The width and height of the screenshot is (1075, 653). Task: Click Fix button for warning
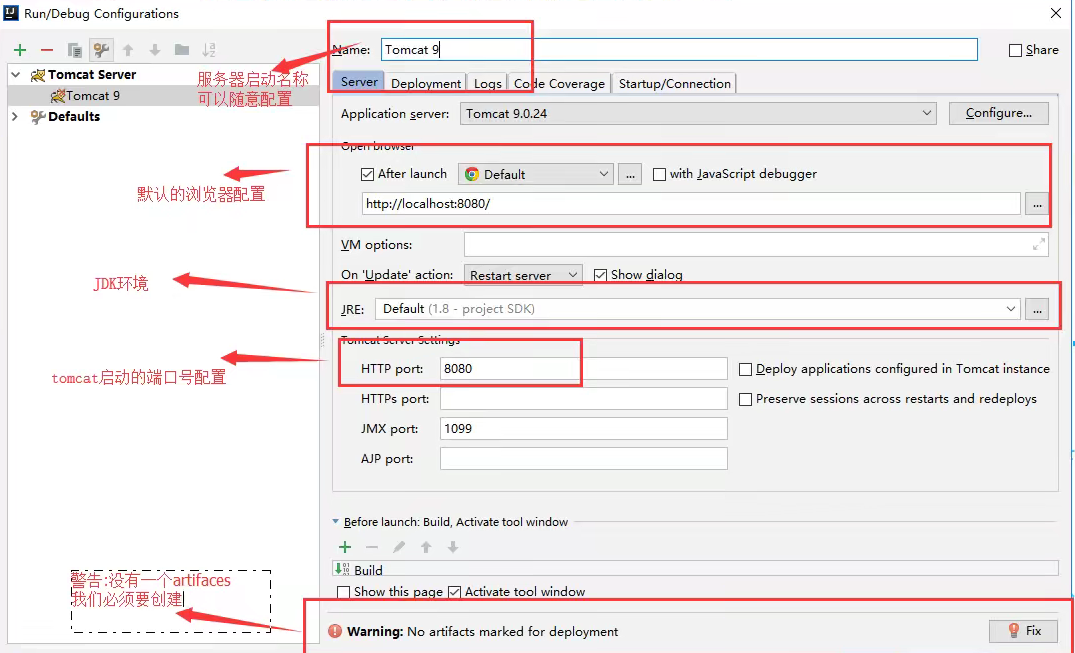1025,631
